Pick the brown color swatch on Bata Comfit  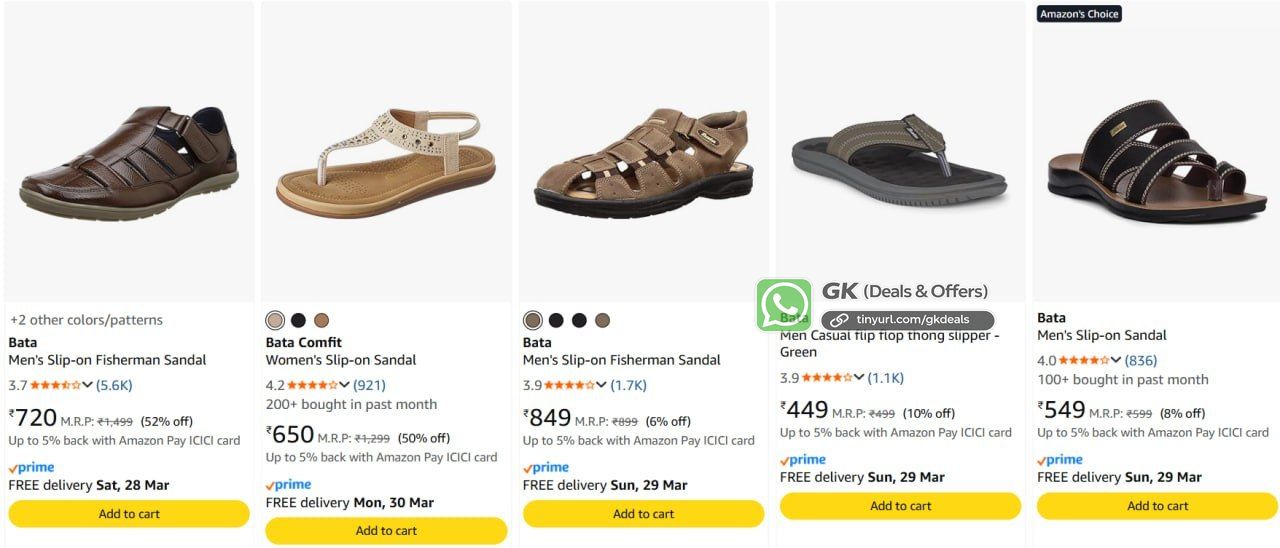tap(321, 320)
